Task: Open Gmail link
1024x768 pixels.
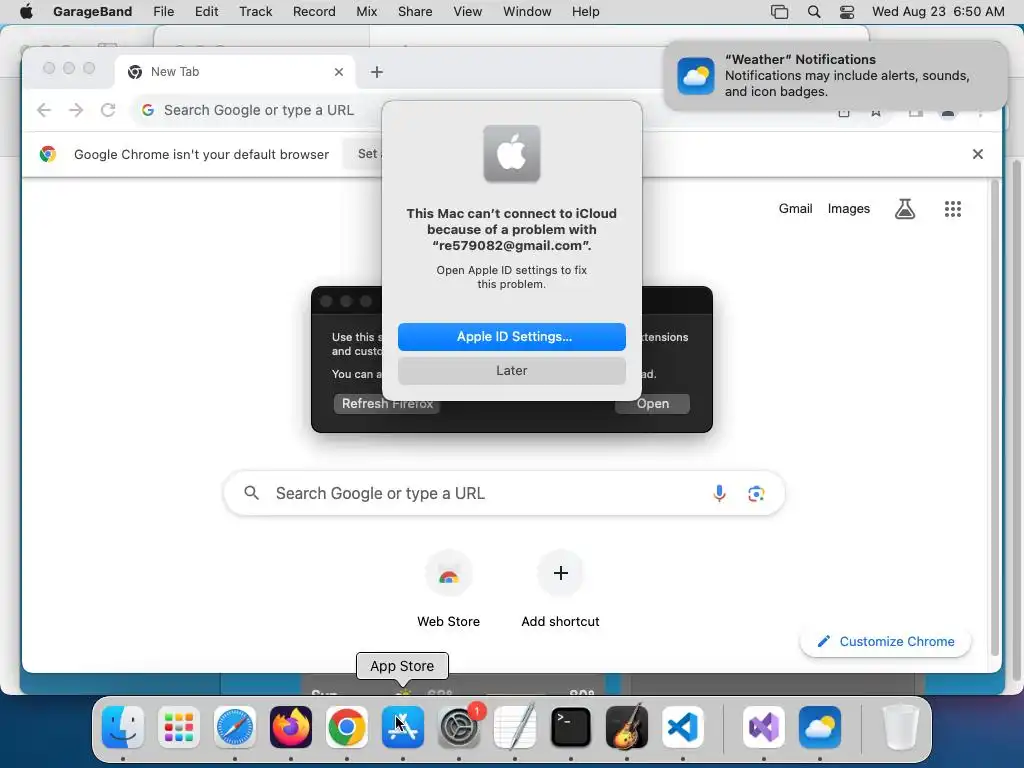Action: tap(795, 209)
